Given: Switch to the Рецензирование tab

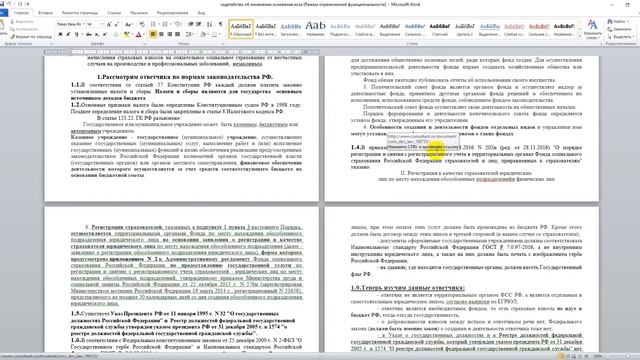Looking at the screenshot, I should click(x=173, y=13).
